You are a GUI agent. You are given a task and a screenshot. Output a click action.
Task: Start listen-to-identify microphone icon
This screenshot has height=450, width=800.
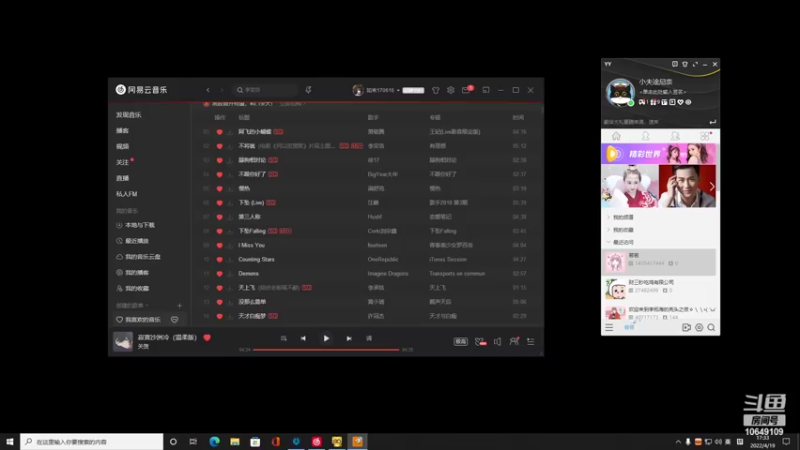coord(308,90)
